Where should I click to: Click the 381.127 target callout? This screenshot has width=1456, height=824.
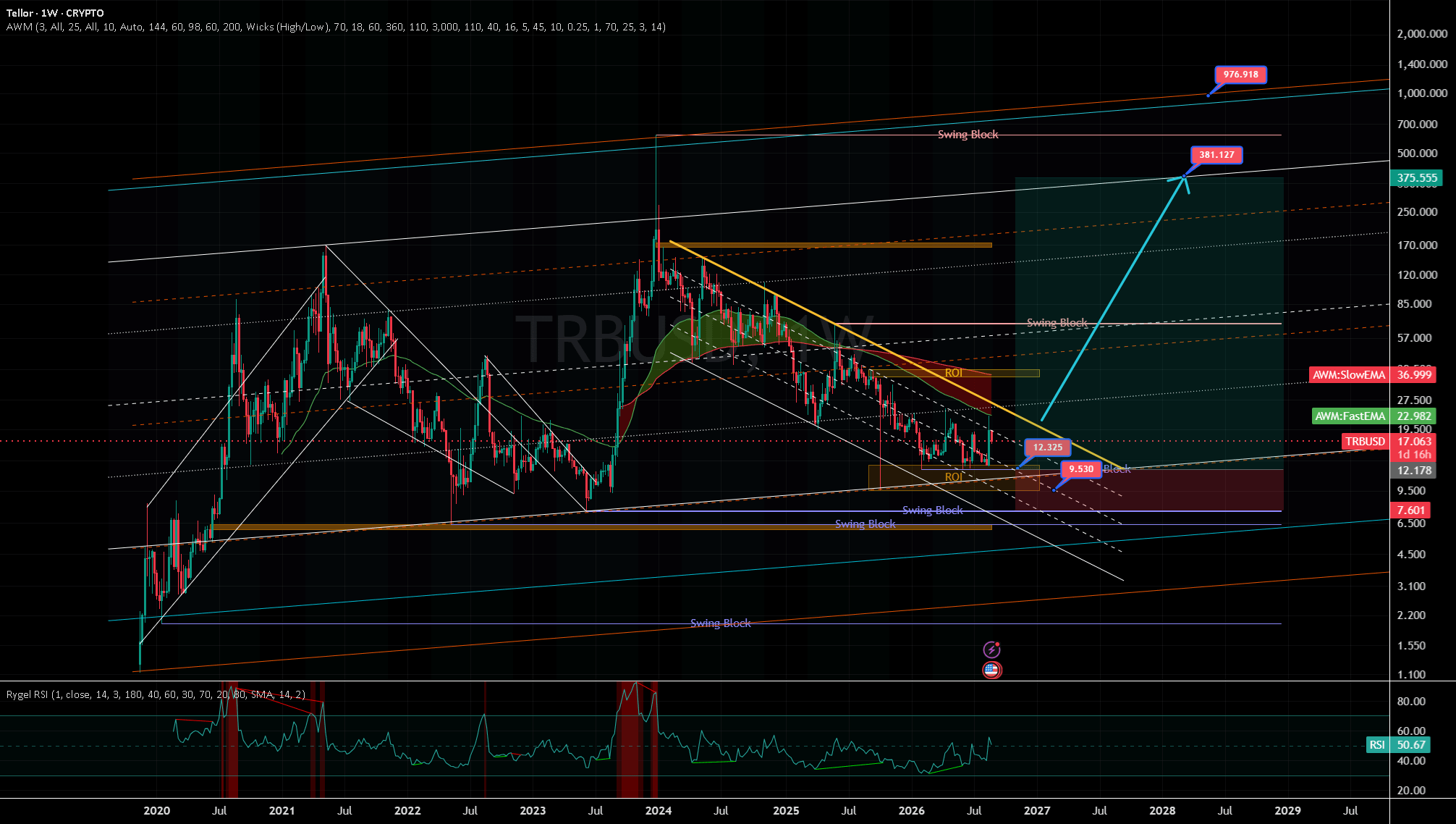(x=1216, y=155)
